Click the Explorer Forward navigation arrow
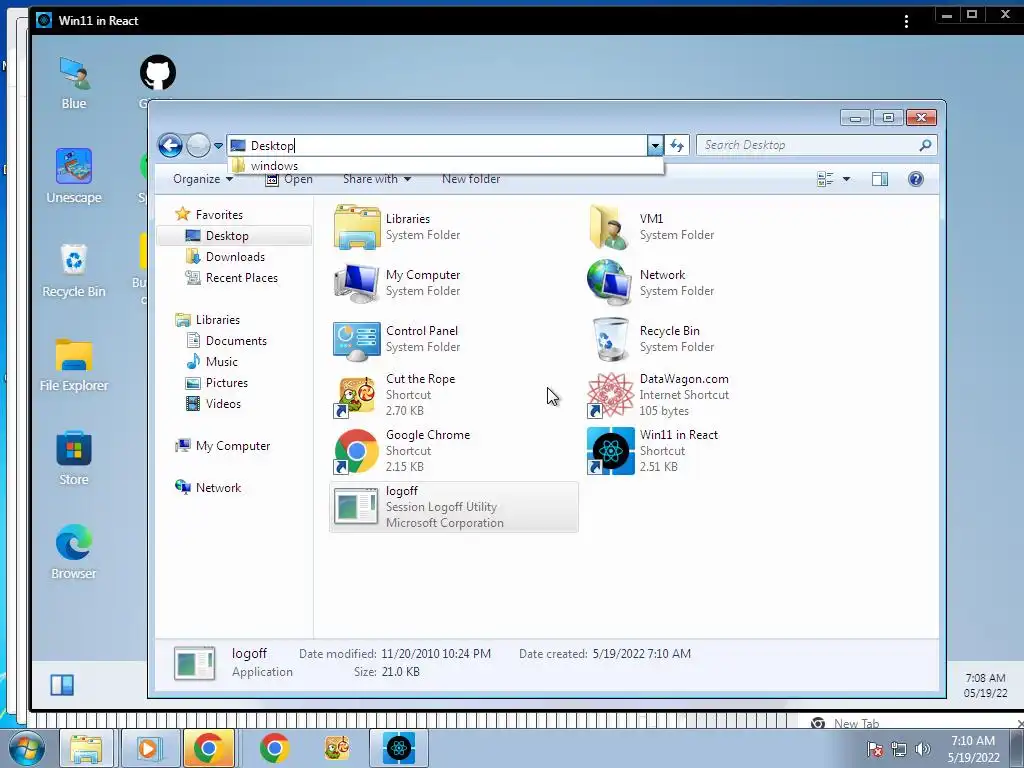 click(x=198, y=145)
